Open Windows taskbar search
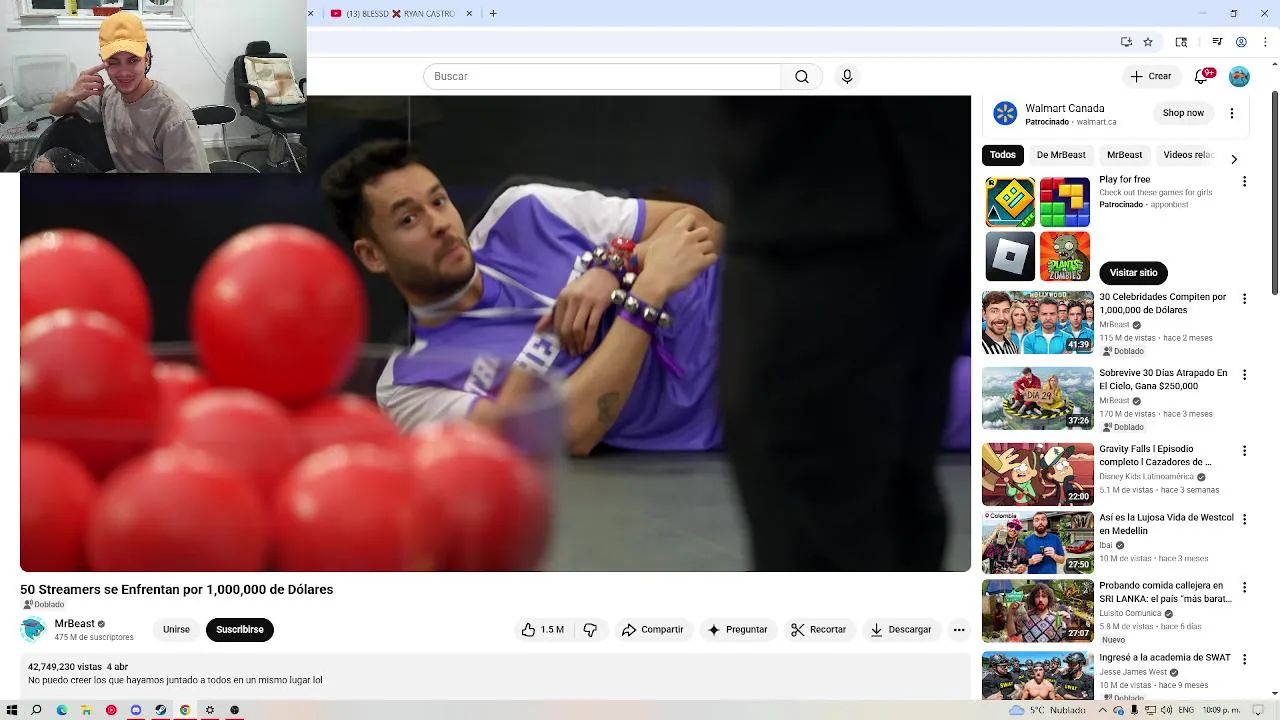Image resolution: width=1280 pixels, height=720 pixels. [x=36, y=710]
